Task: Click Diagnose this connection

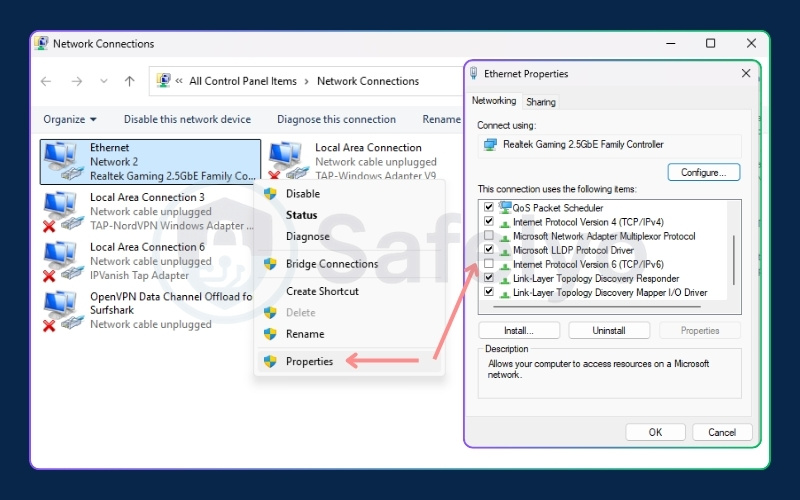Action: click(x=336, y=119)
